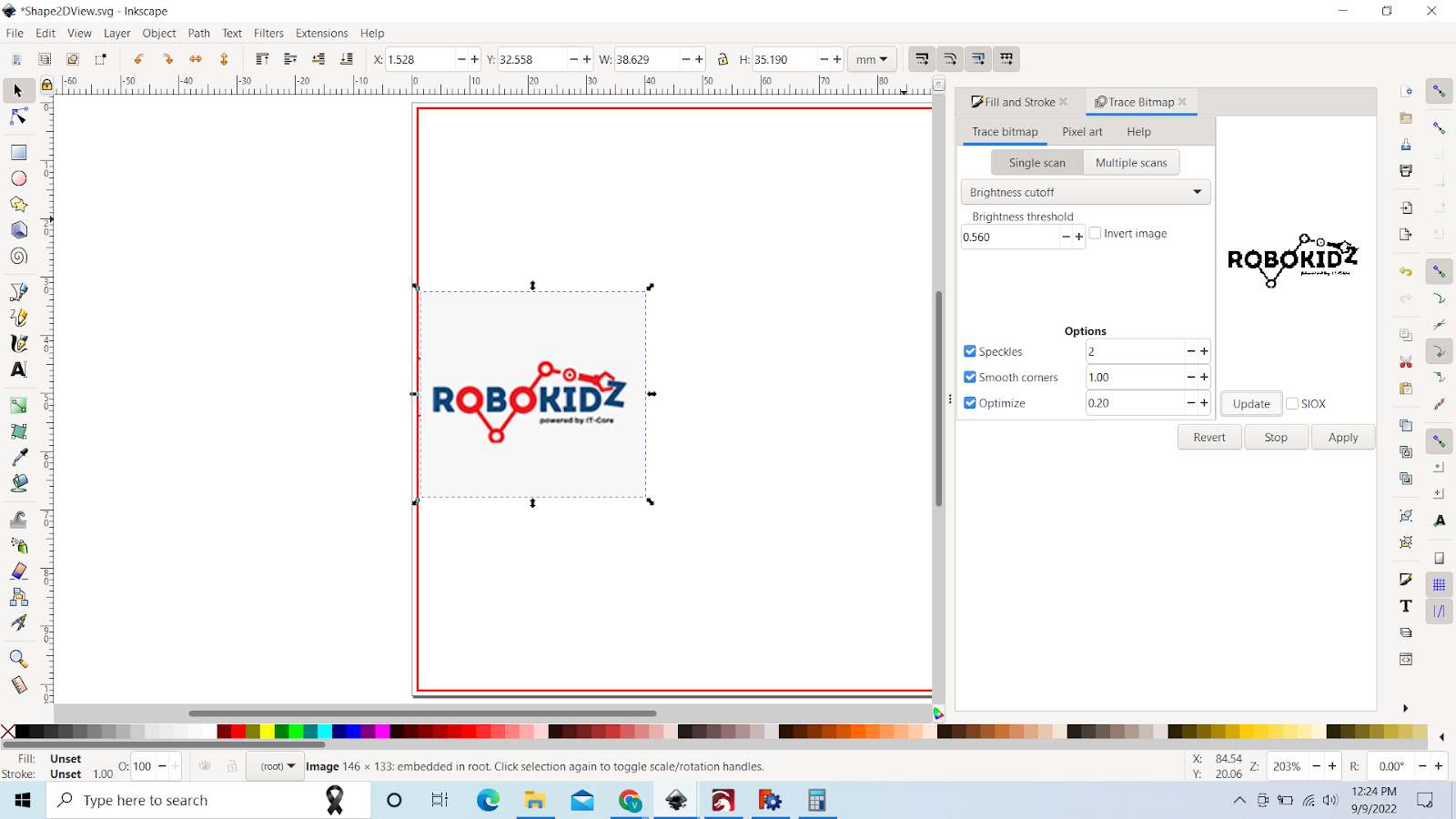The image size is (1456, 819).
Task: Click the Apply button
Action: pos(1343,438)
